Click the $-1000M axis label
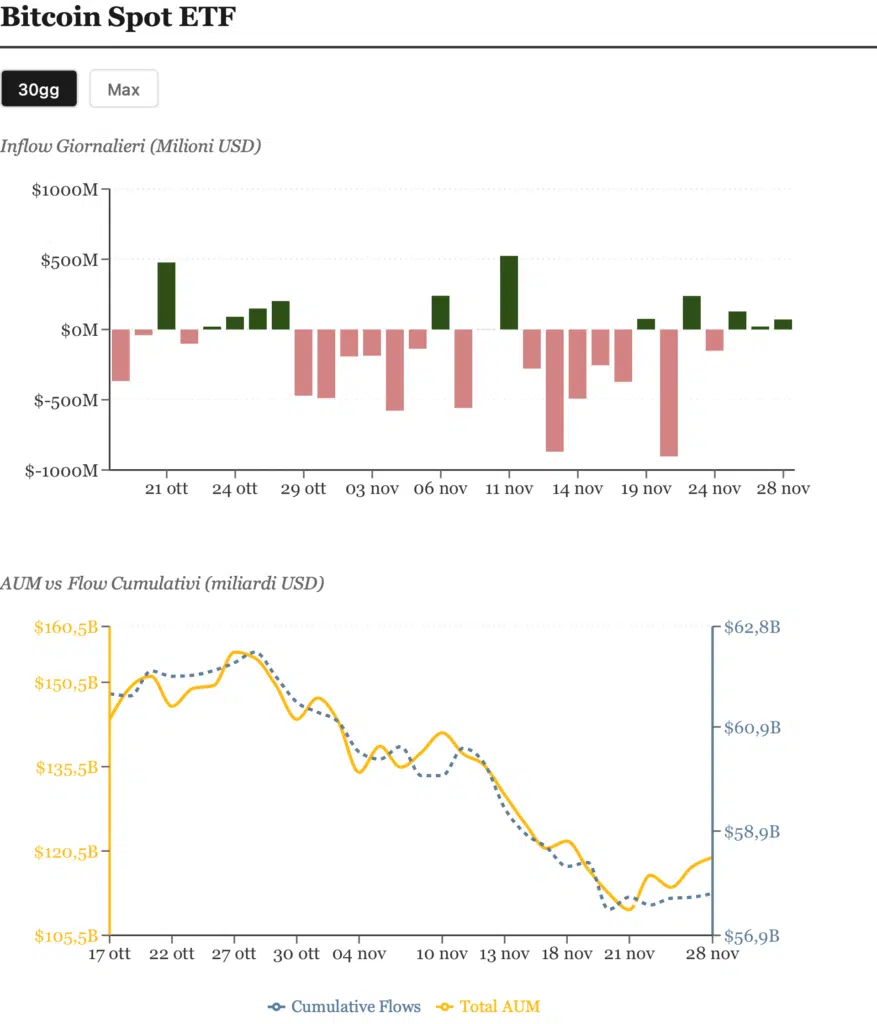This screenshot has width=877, height=1024. 62,471
